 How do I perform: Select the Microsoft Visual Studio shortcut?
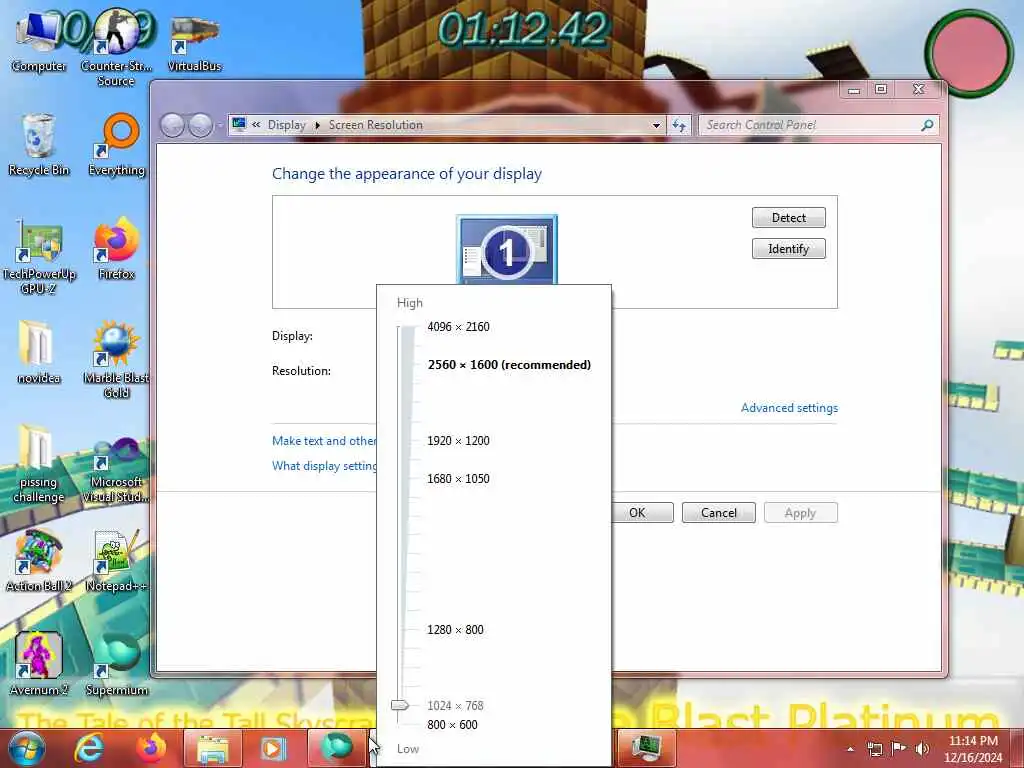[116, 469]
